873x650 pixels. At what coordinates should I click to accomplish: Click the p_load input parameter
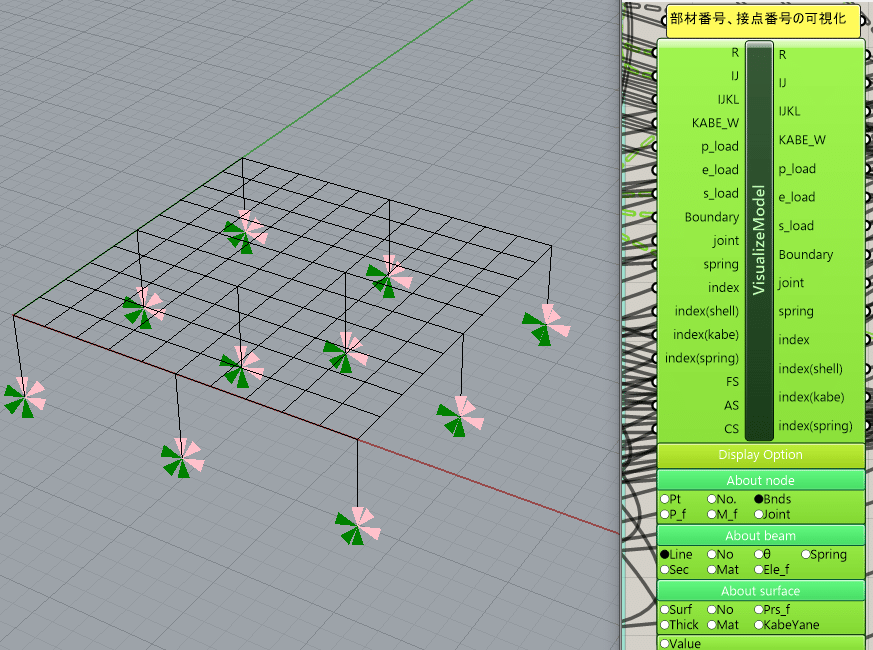pyautogui.click(x=720, y=146)
